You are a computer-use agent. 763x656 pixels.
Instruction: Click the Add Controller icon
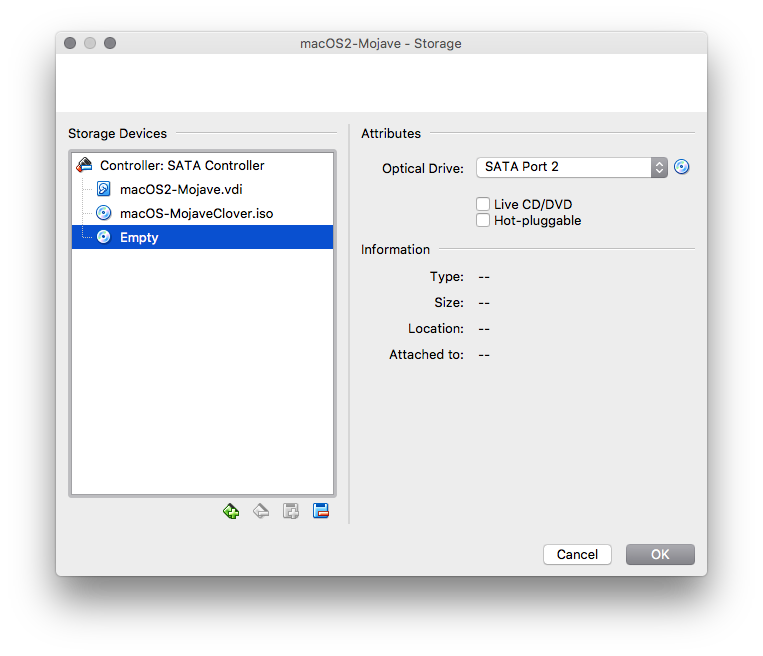[231, 511]
